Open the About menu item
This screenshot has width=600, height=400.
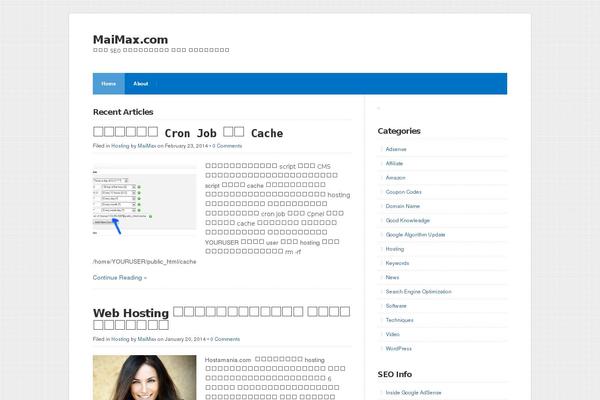140,83
